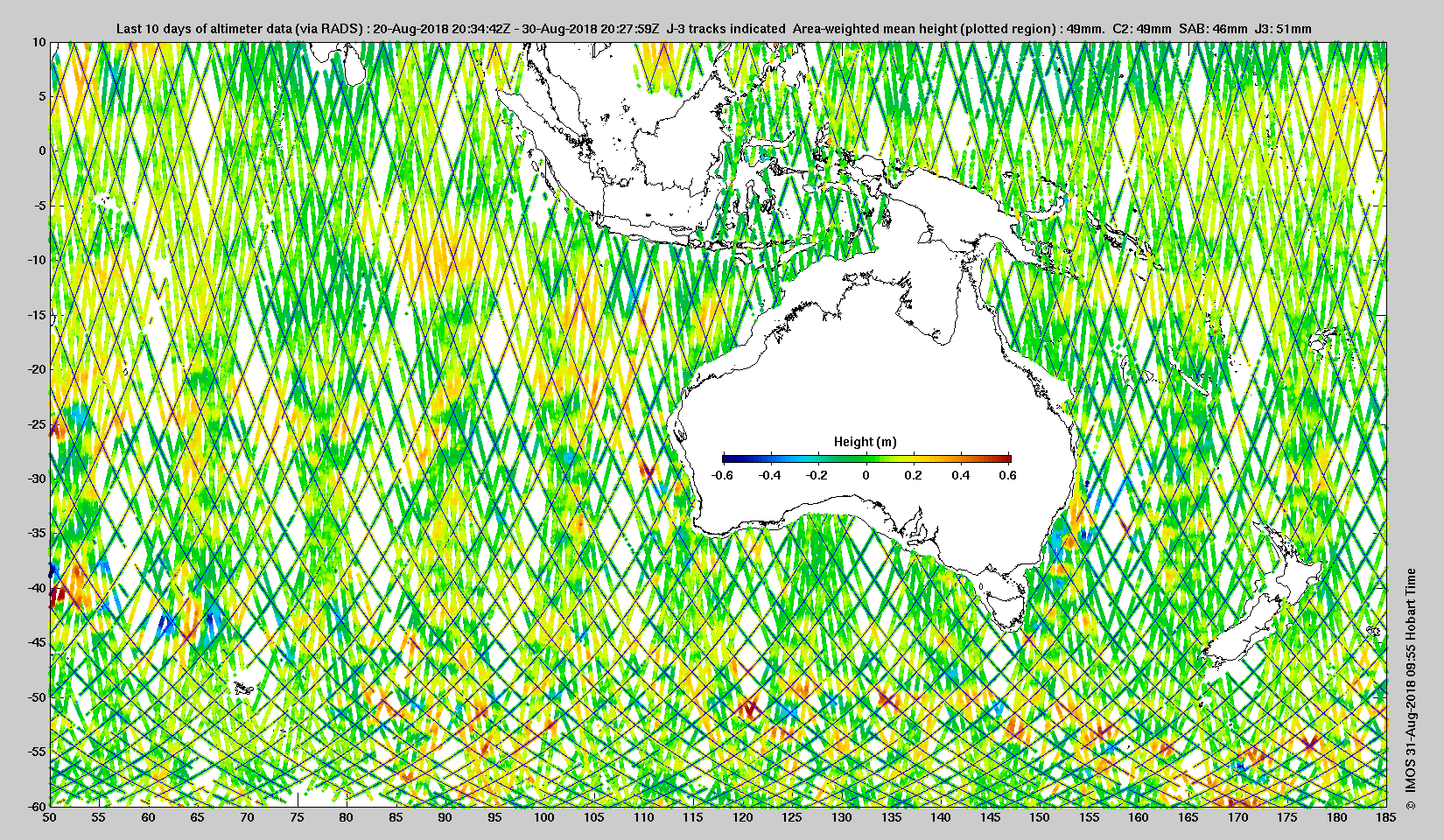Click longitude axis label "70"
1444x840 pixels.
click(248, 817)
